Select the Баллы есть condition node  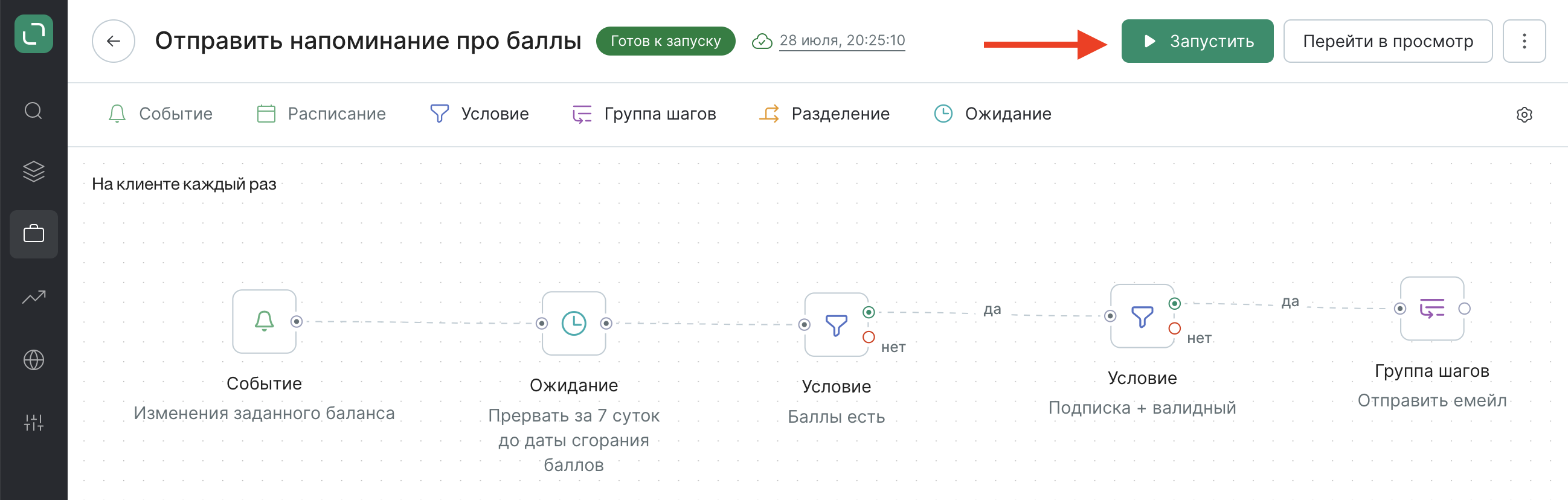pos(837,325)
